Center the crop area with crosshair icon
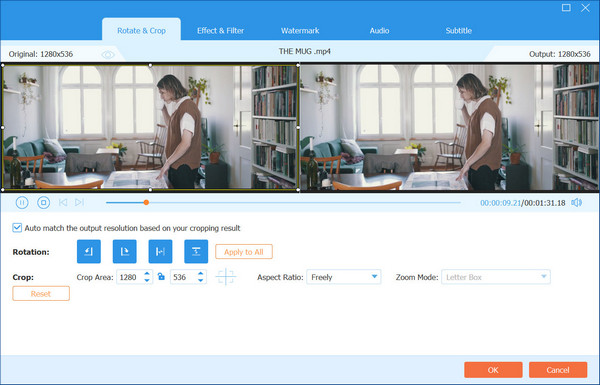 pos(226,277)
